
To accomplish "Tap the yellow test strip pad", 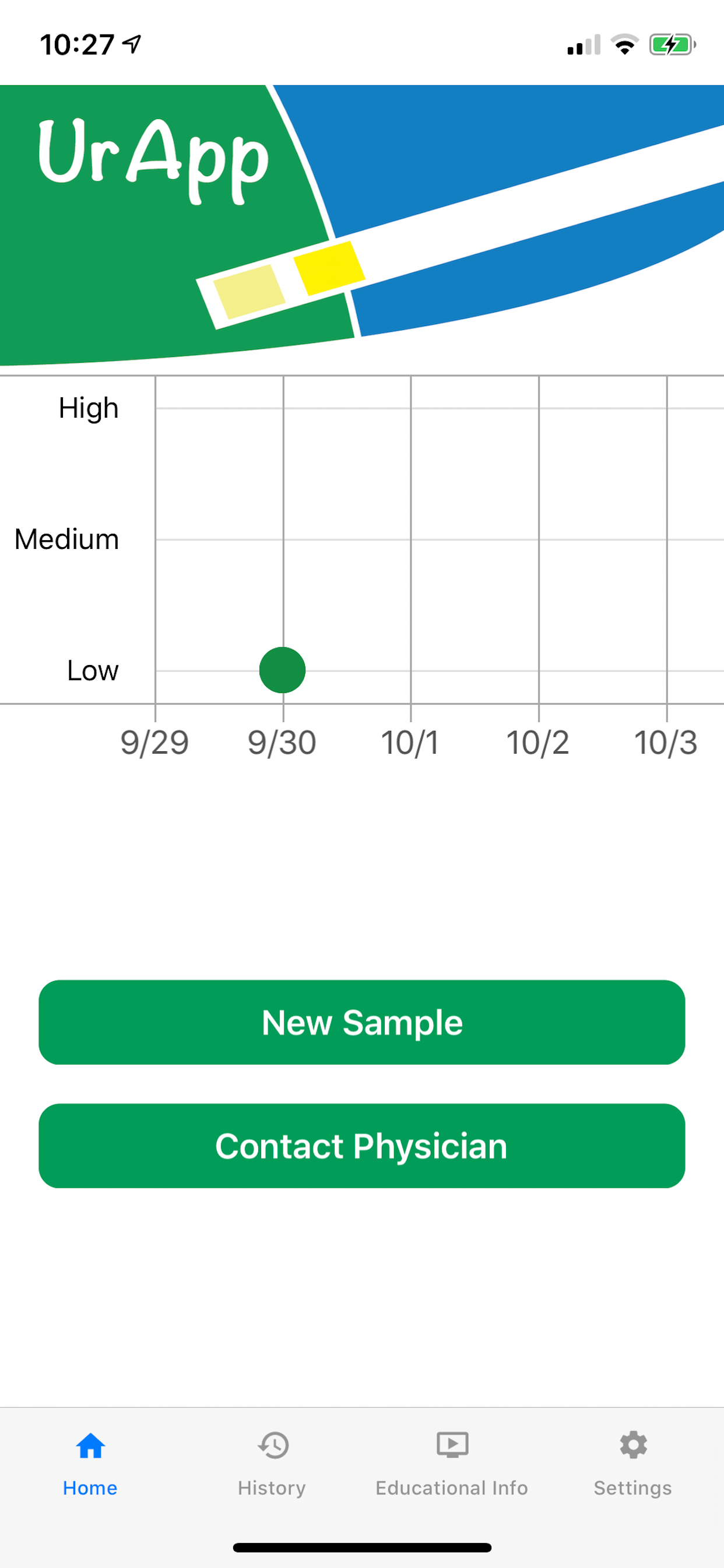I will 329,268.
